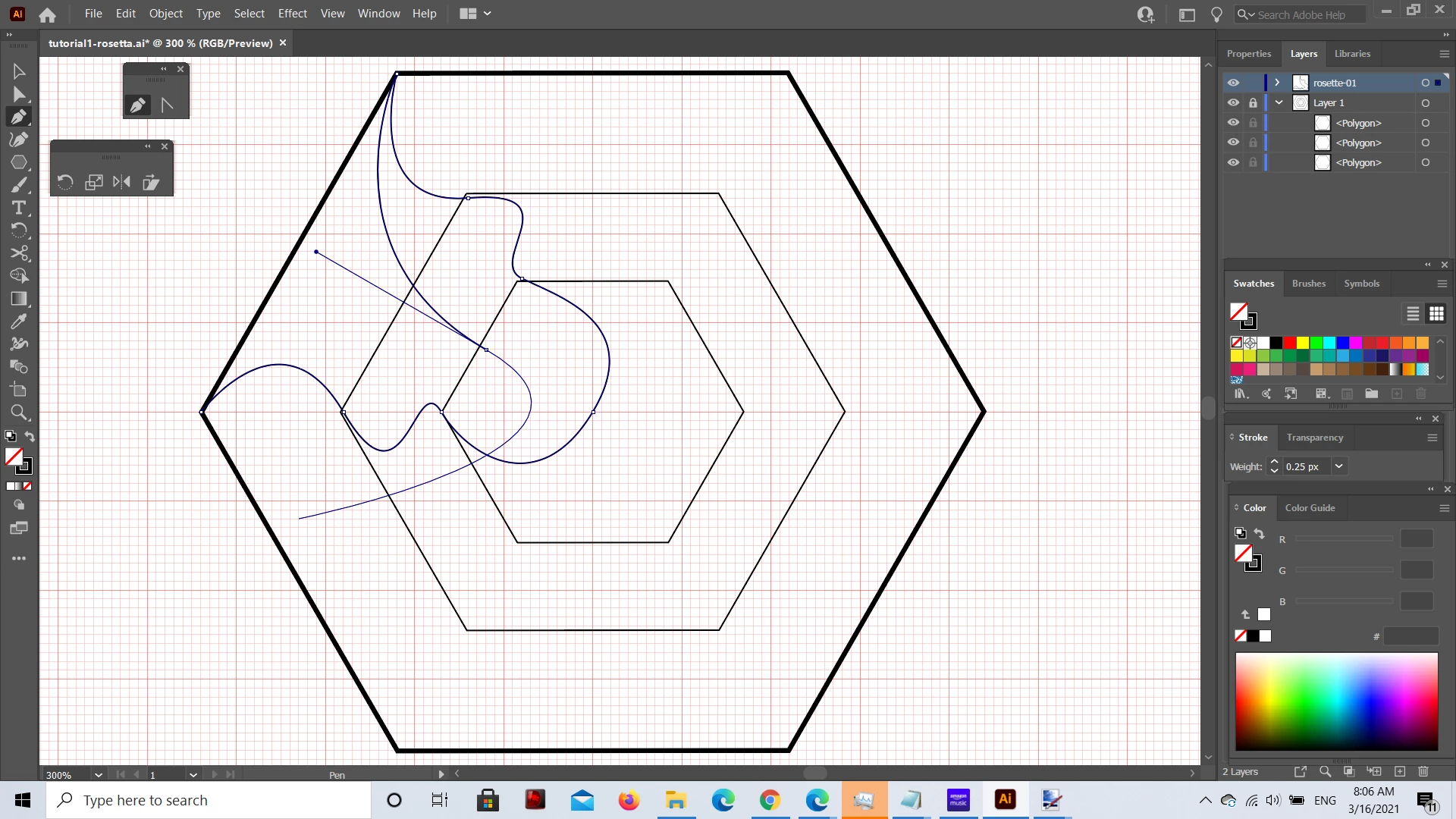1456x819 pixels.
Task: Select the Direct Selection tool
Action: point(19,94)
